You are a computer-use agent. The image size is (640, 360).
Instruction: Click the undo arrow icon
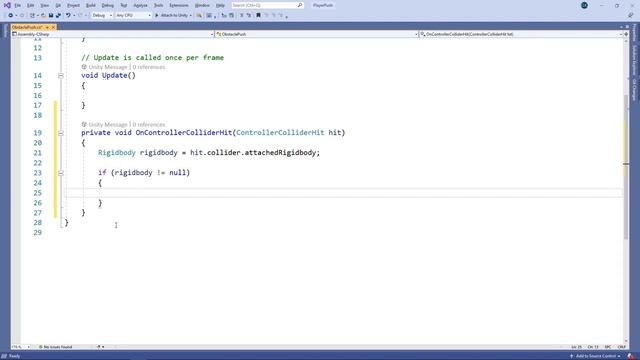(x=68, y=16)
